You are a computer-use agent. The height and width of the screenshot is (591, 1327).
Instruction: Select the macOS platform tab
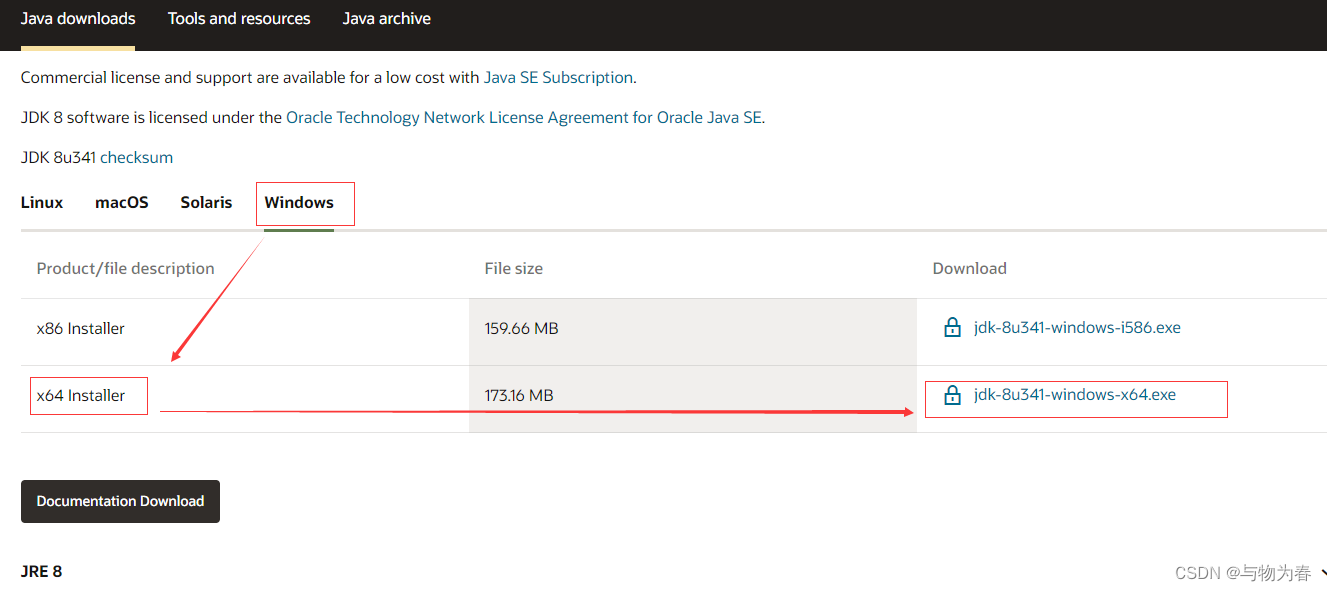[x=122, y=202]
